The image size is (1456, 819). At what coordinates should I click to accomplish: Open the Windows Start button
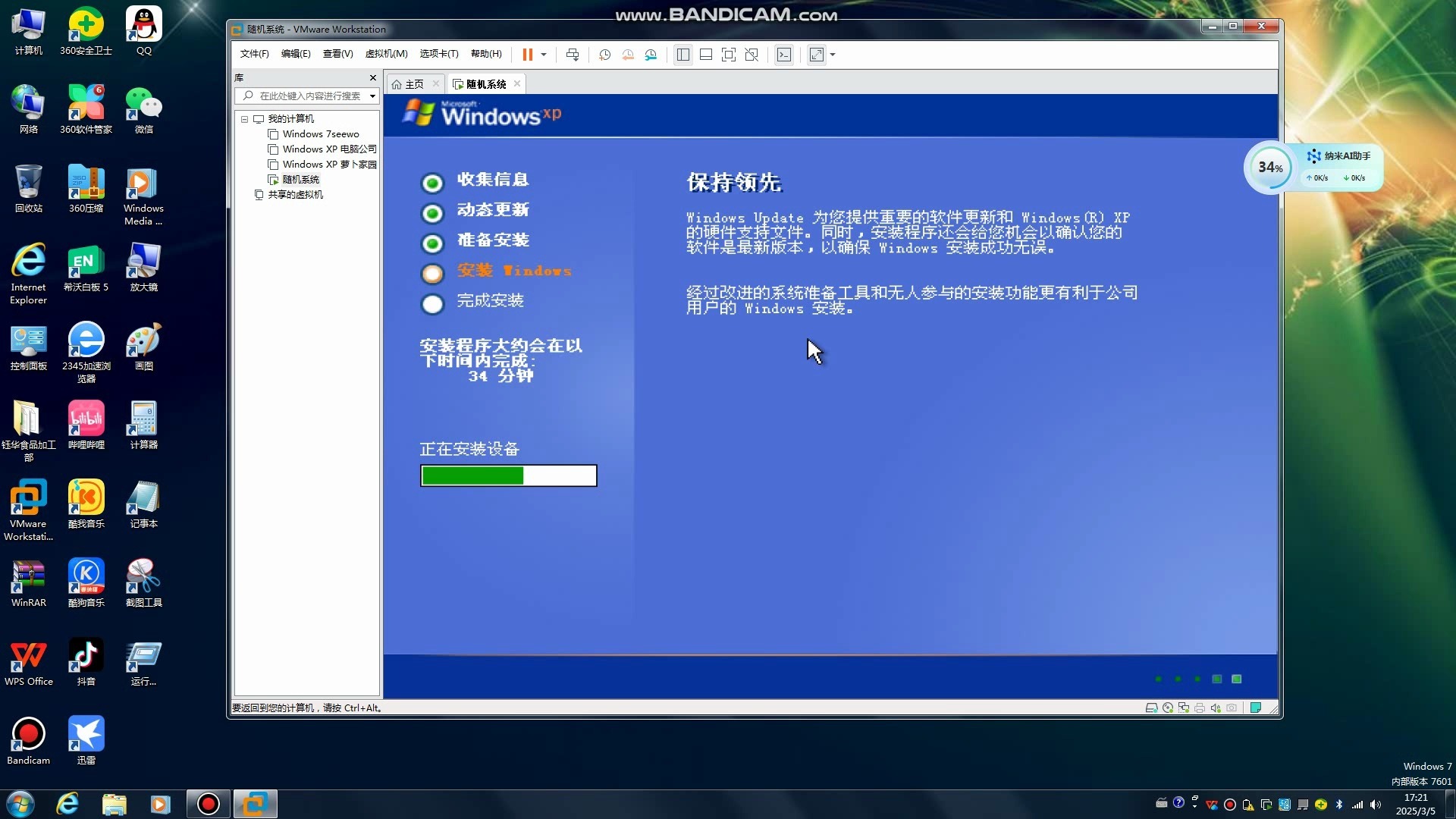coord(20,804)
